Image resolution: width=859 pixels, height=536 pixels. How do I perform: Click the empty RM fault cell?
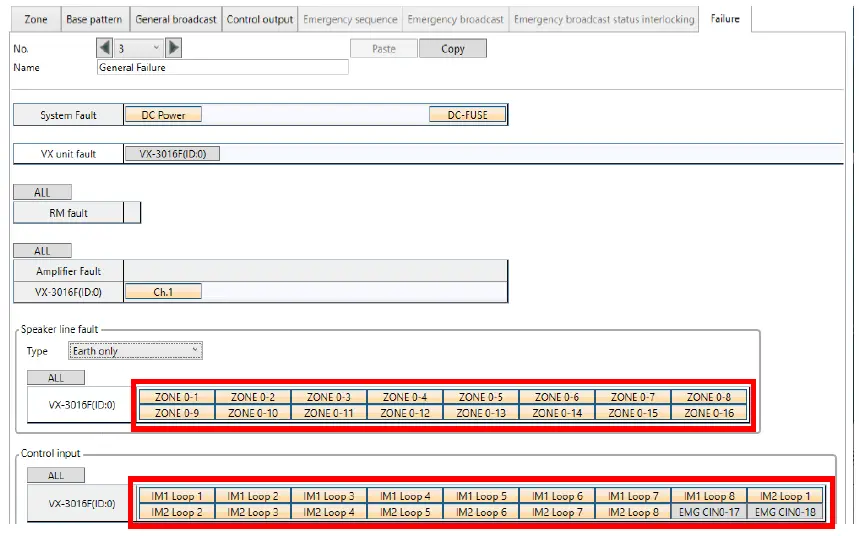[x=131, y=213]
